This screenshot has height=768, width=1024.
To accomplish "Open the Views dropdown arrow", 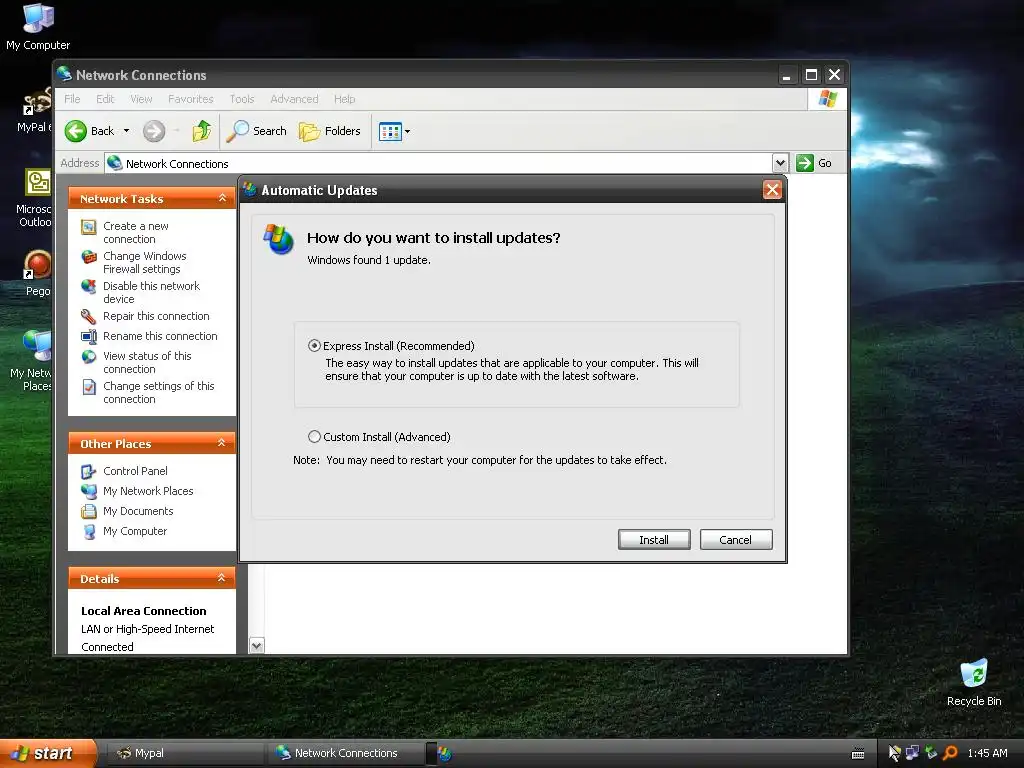I will pyautogui.click(x=408, y=131).
